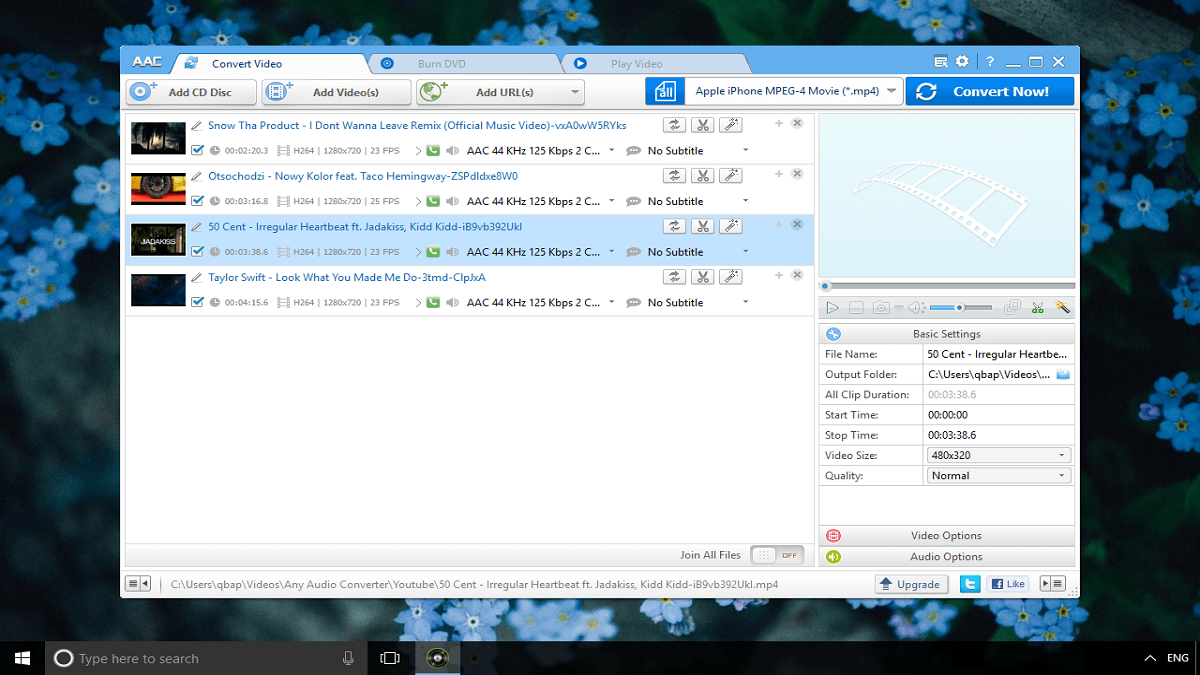Click the preview magic wand effects icon
Image resolution: width=1200 pixels, height=675 pixels.
point(1062,308)
